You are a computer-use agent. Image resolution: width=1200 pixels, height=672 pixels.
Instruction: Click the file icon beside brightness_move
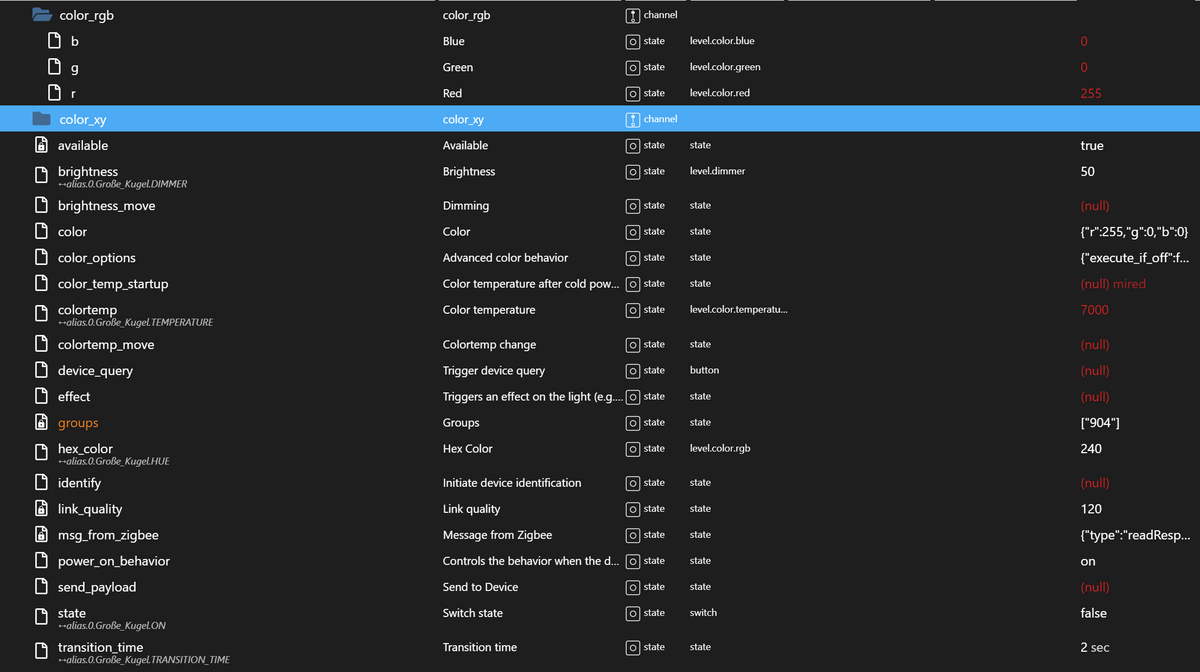(40, 205)
